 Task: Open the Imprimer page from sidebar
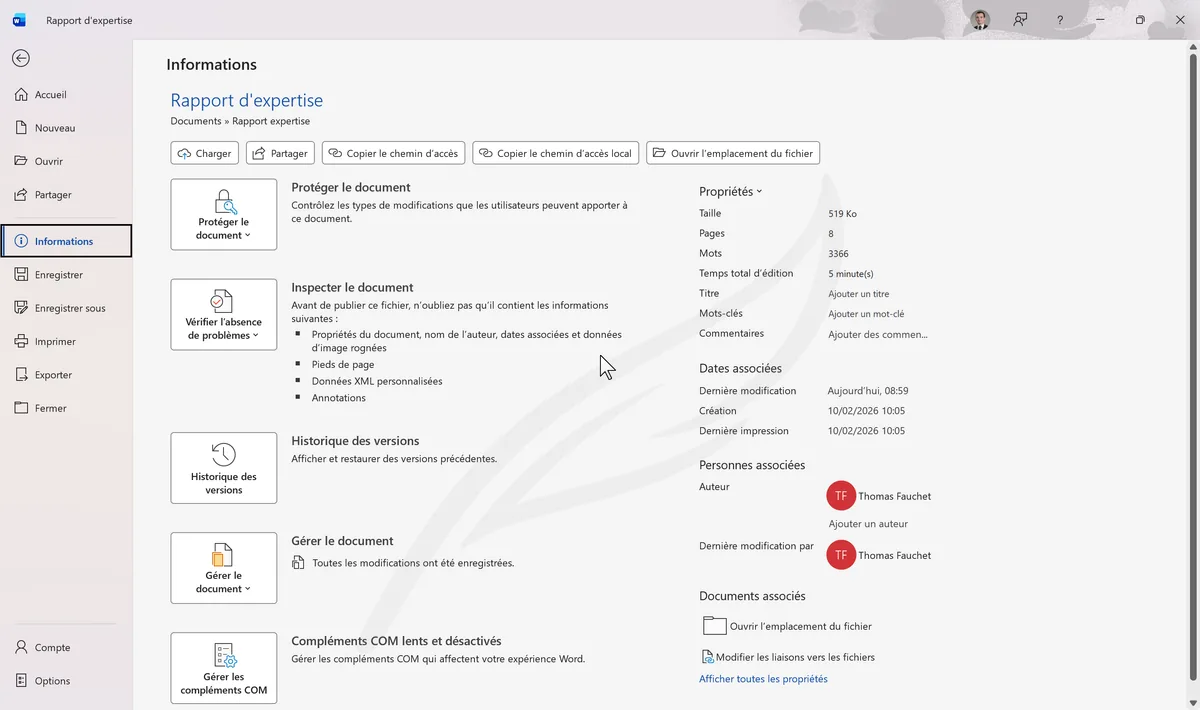pyautogui.click(x=55, y=341)
